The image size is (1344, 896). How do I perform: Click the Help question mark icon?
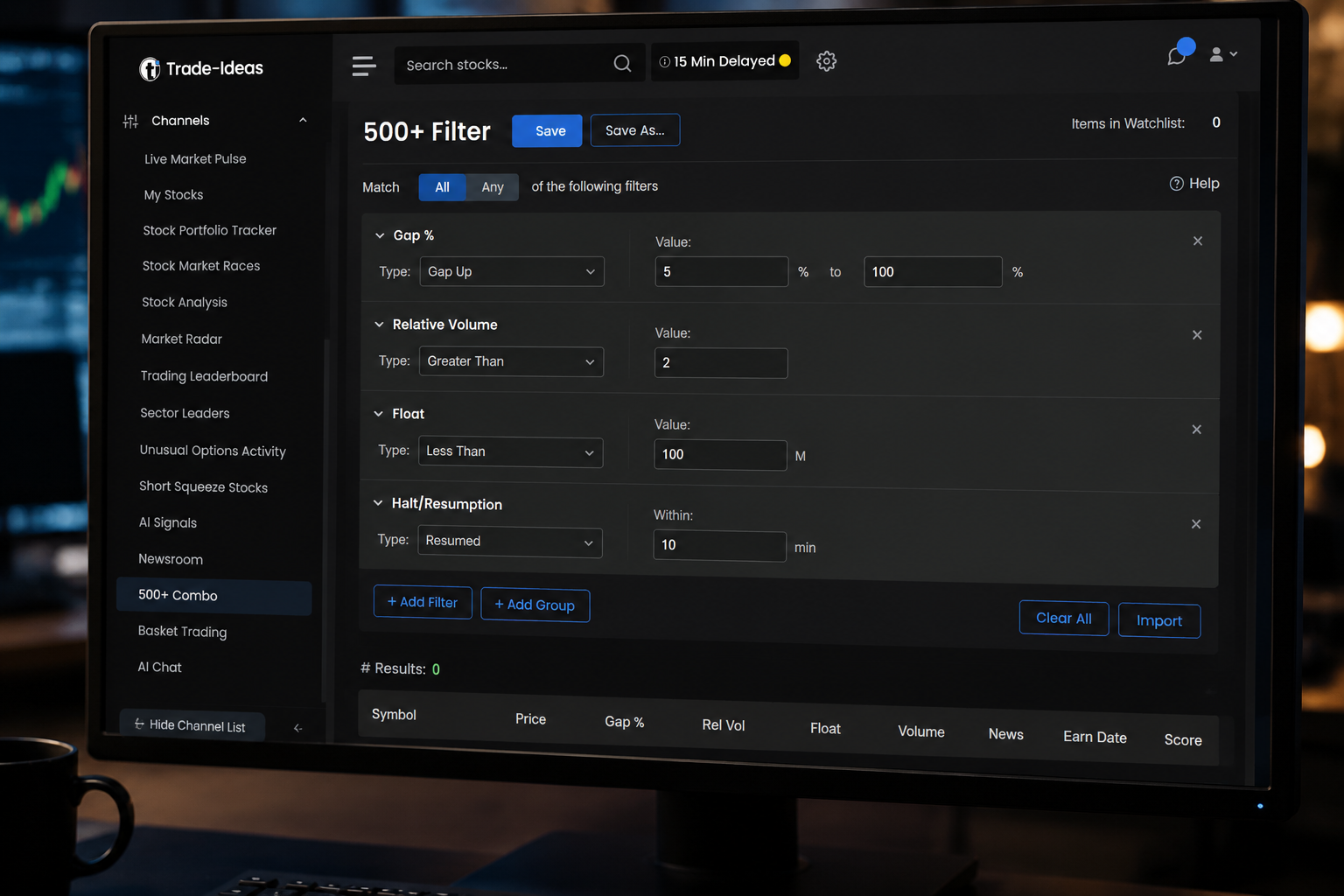(x=1176, y=184)
